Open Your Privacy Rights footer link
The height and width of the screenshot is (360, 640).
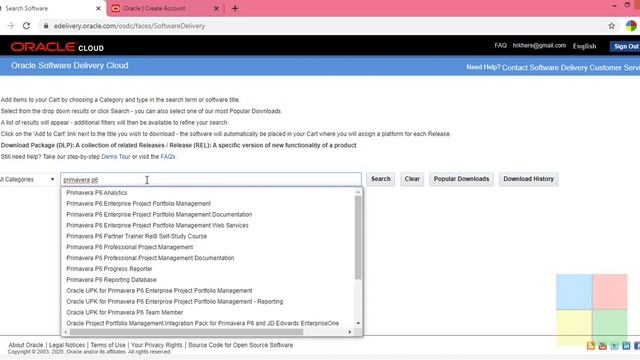[x=156, y=345]
